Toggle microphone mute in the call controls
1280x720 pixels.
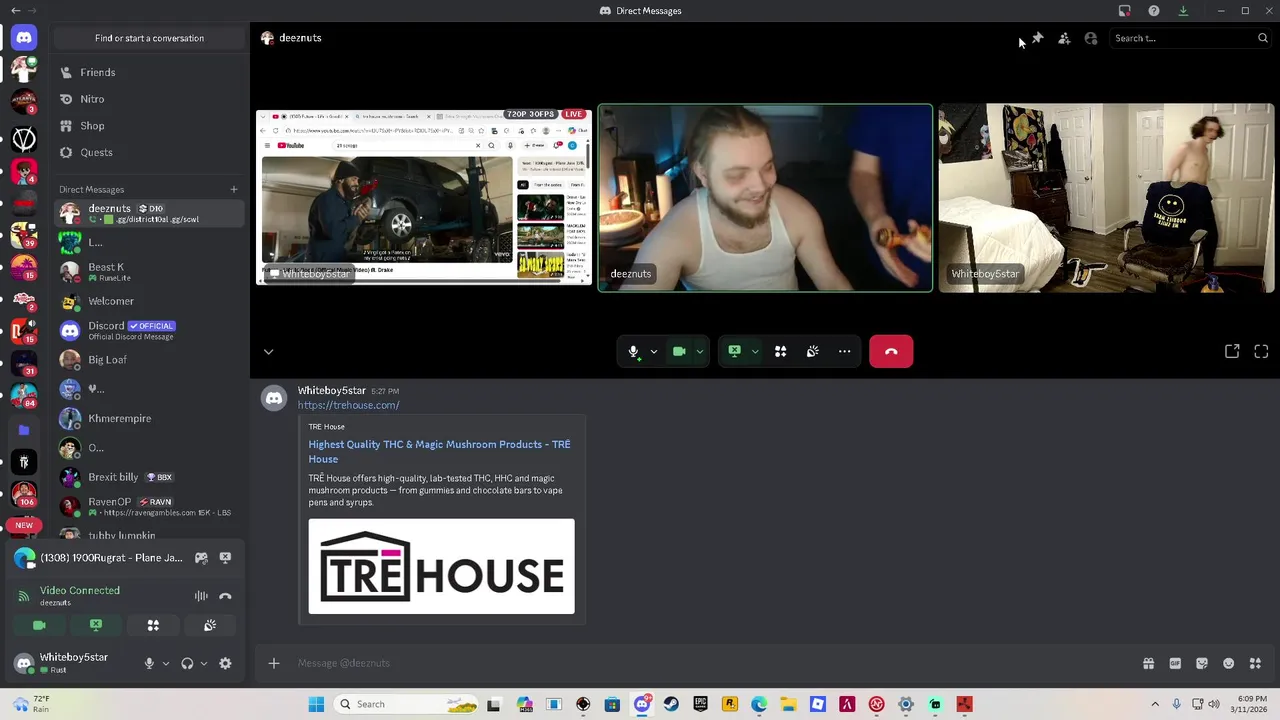(633, 351)
